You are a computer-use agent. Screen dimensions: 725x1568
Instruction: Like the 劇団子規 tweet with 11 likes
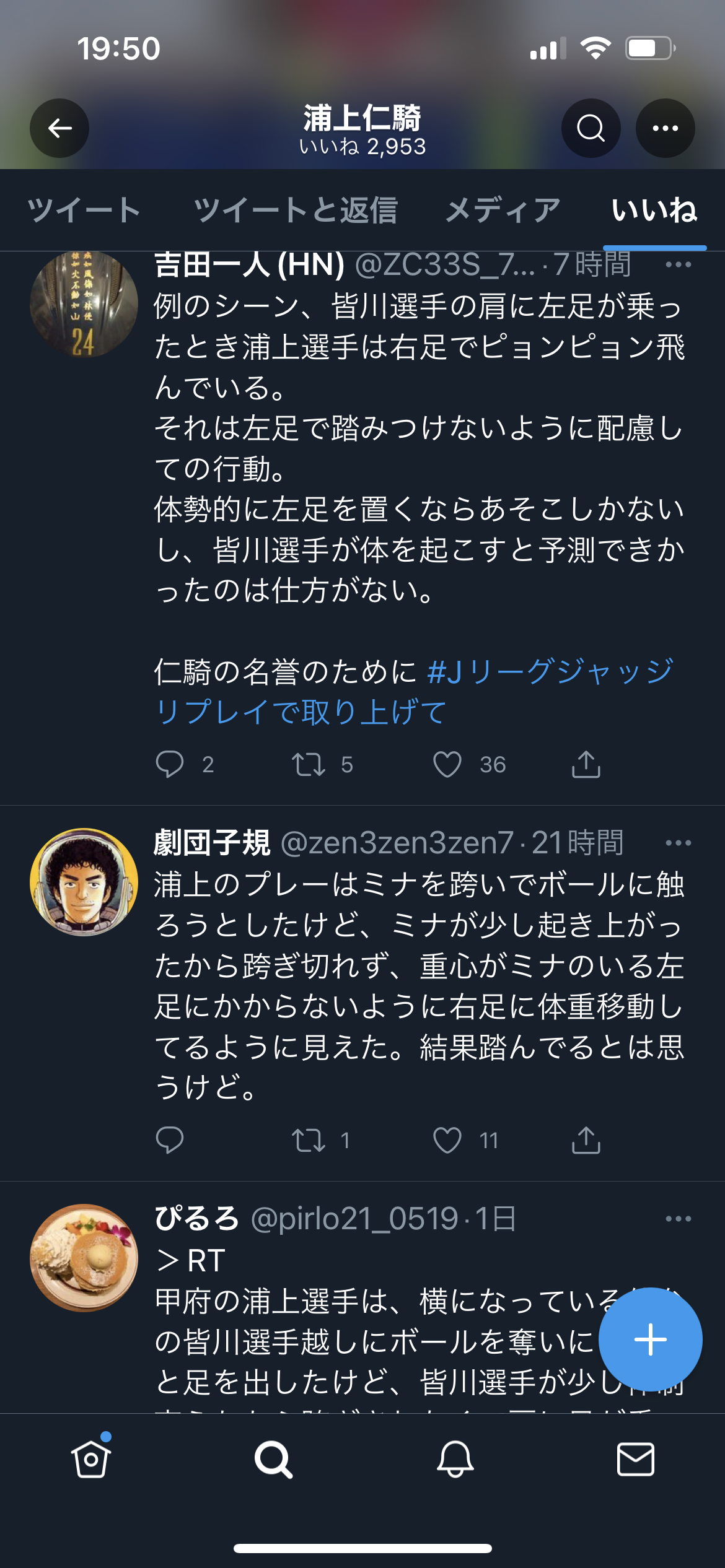[x=447, y=1140]
